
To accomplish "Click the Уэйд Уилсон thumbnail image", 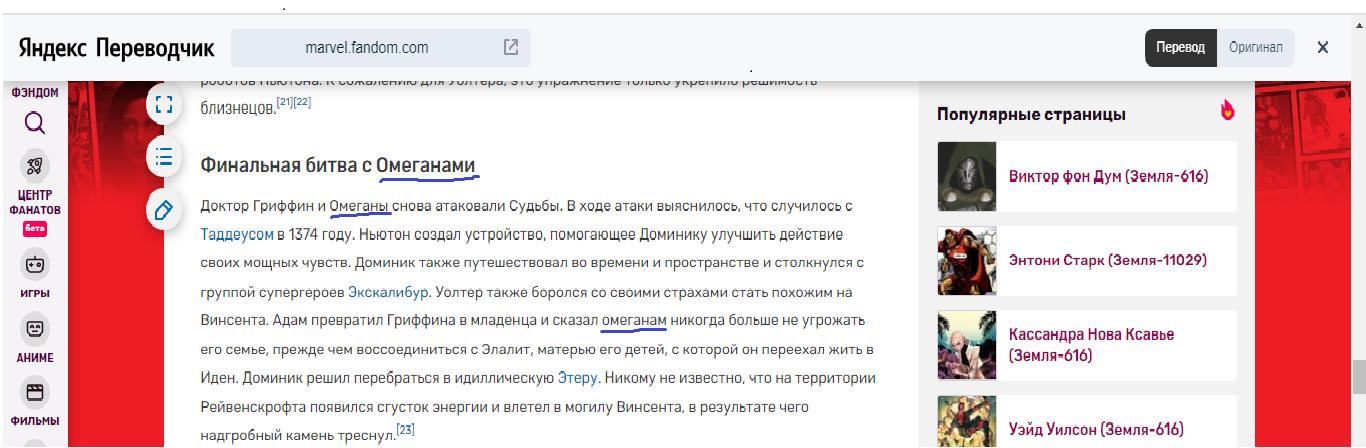I will (968, 422).
